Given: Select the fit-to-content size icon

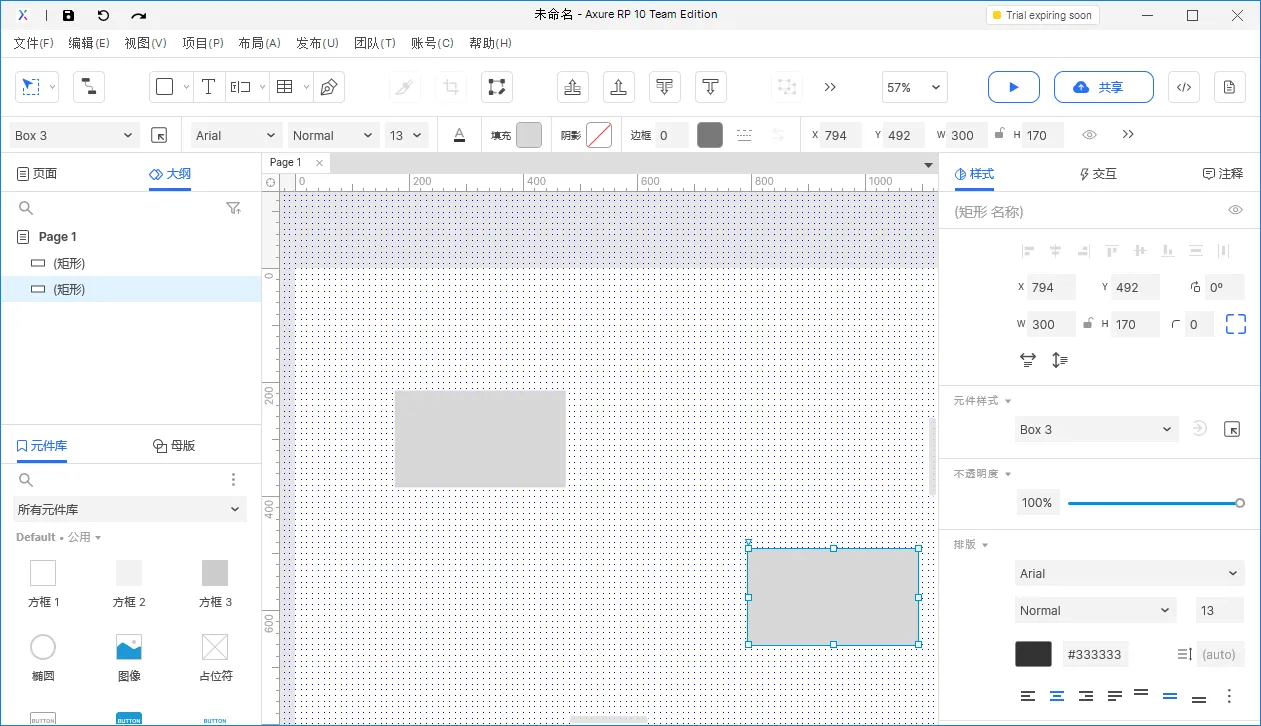Looking at the screenshot, I should [x=1236, y=324].
